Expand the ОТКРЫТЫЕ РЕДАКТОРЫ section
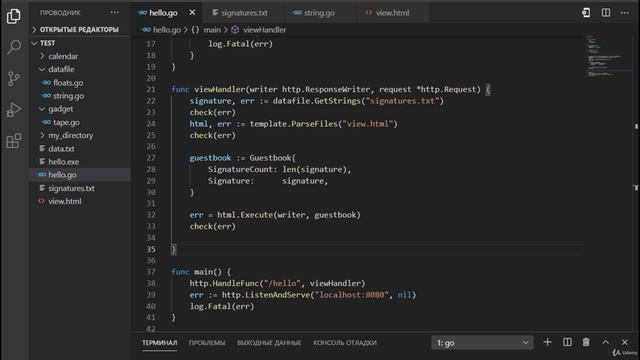Screen dimensions: 640x360 click(x=80, y=29)
